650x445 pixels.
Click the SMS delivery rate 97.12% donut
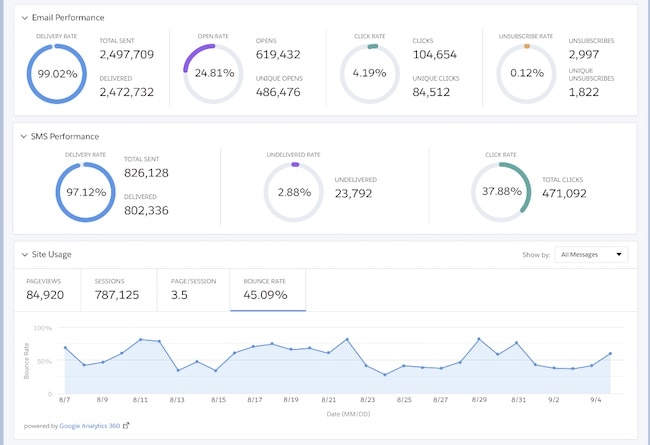pos(87,191)
